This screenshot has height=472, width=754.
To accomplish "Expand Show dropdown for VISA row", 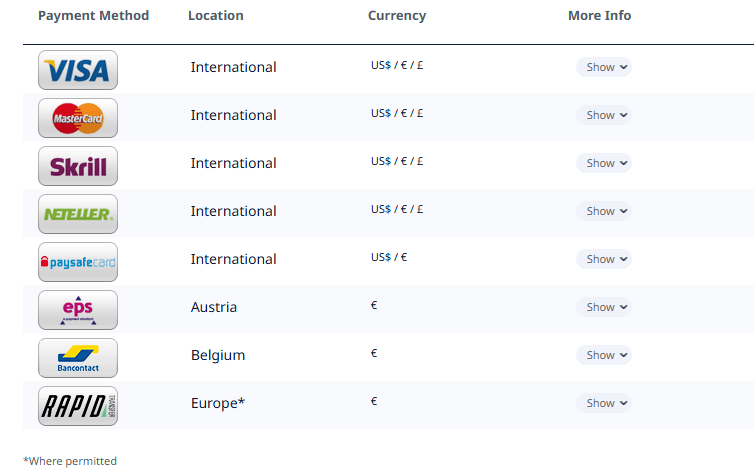I will (604, 67).
